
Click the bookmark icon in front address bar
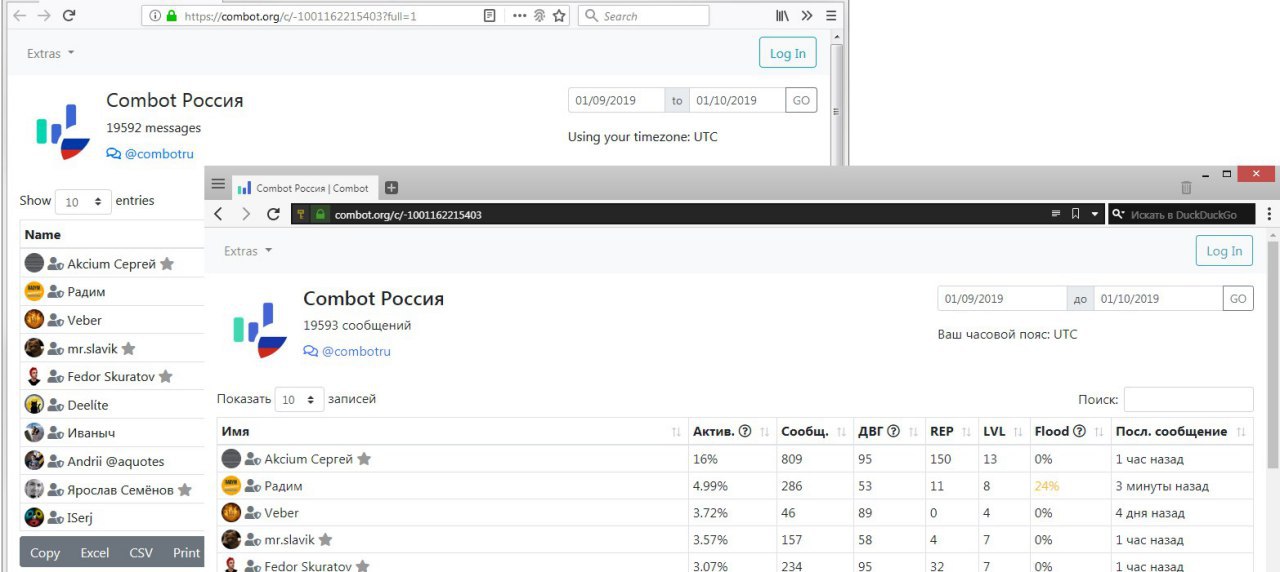(1075, 214)
